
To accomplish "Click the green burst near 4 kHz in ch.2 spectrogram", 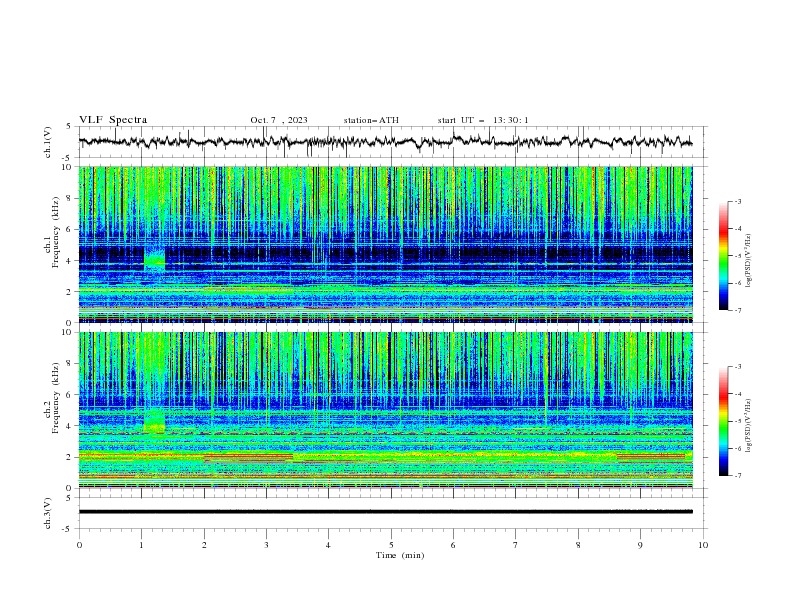I will 155,421.
